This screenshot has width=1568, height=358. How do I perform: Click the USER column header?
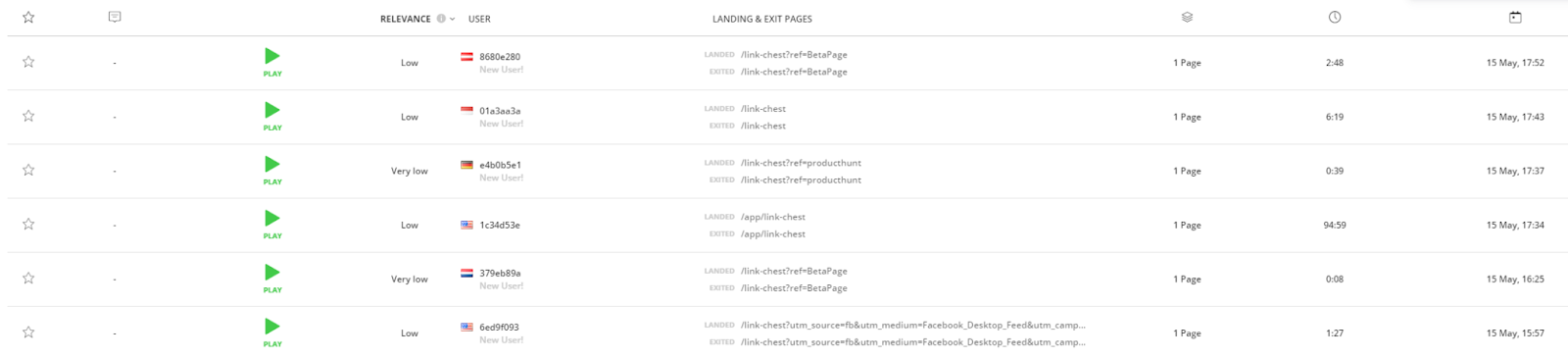click(x=479, y=19)
